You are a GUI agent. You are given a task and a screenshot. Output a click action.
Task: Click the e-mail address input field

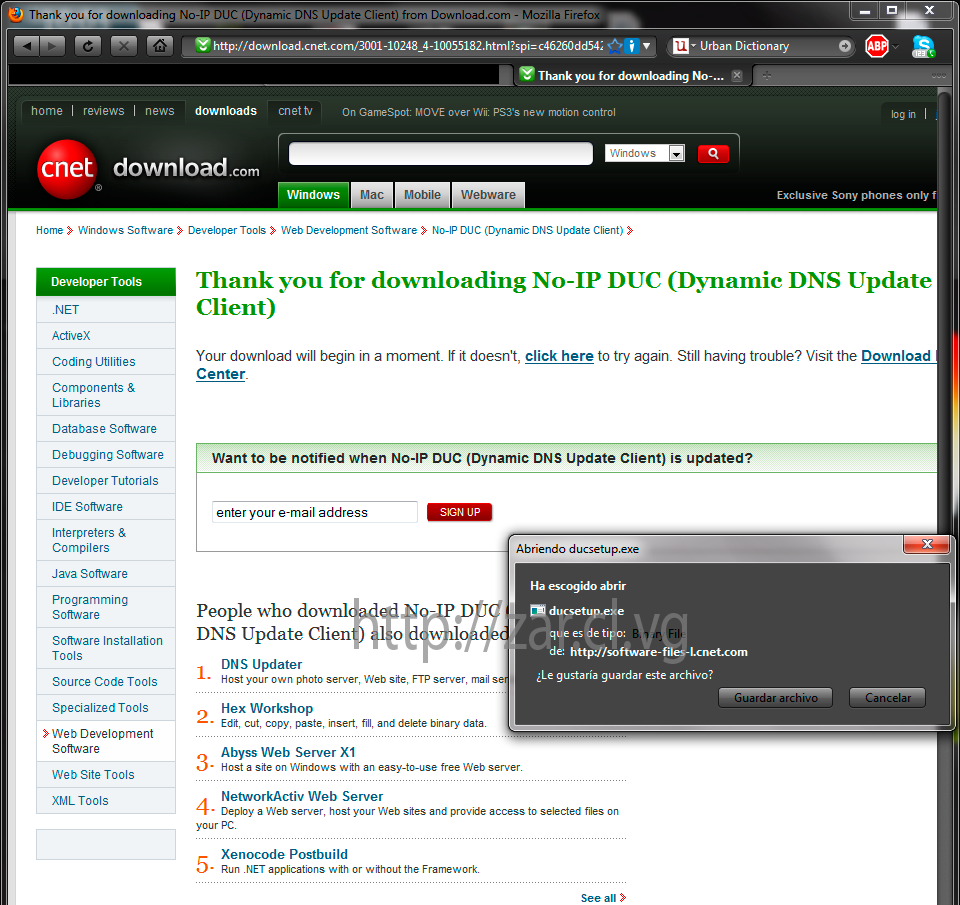coord(315,512)
